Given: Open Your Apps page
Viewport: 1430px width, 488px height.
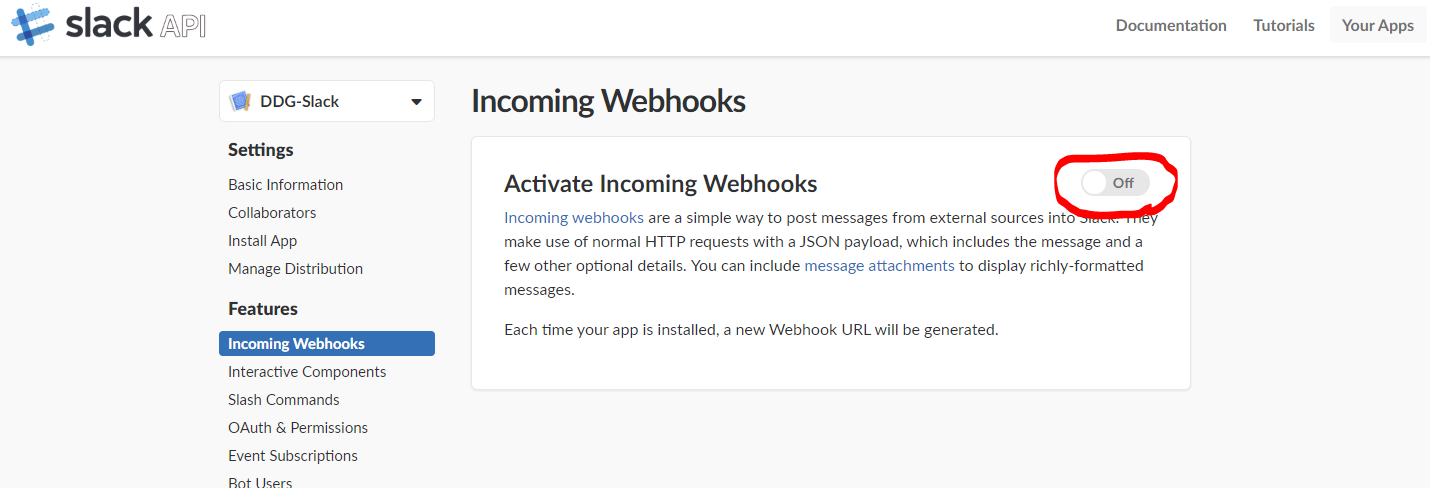Looking at the screenshot, I should pyautogui.click(x=1377, y=26).
